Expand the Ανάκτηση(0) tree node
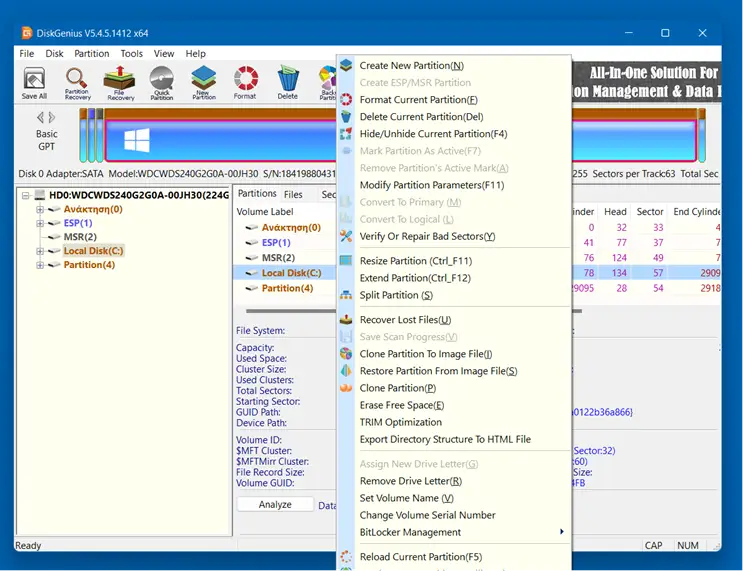Image resolution: width=744 pixels, height=571 pixels. coord(40,209)
